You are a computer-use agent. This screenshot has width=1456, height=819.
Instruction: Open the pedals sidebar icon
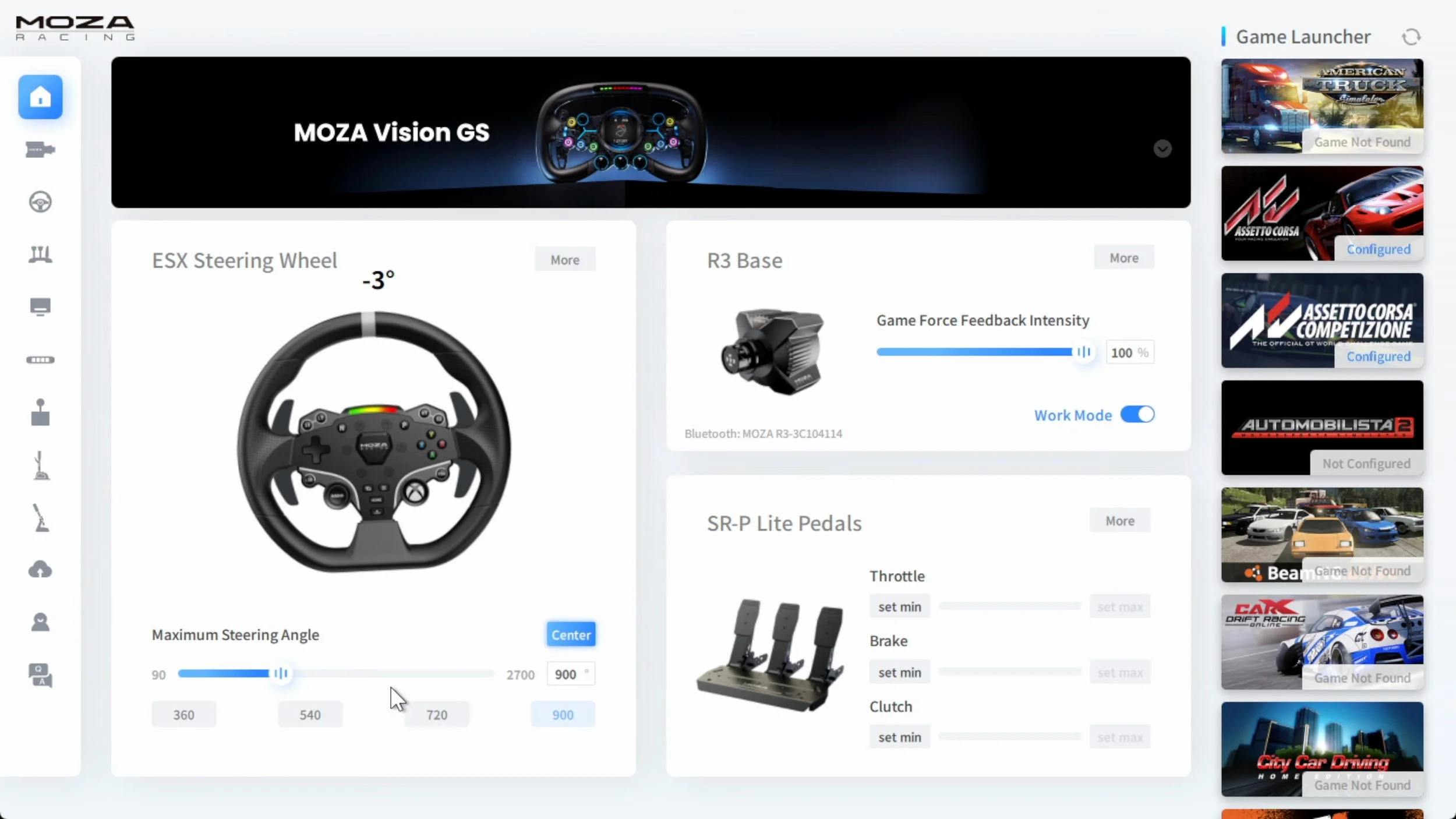(40, 254)
